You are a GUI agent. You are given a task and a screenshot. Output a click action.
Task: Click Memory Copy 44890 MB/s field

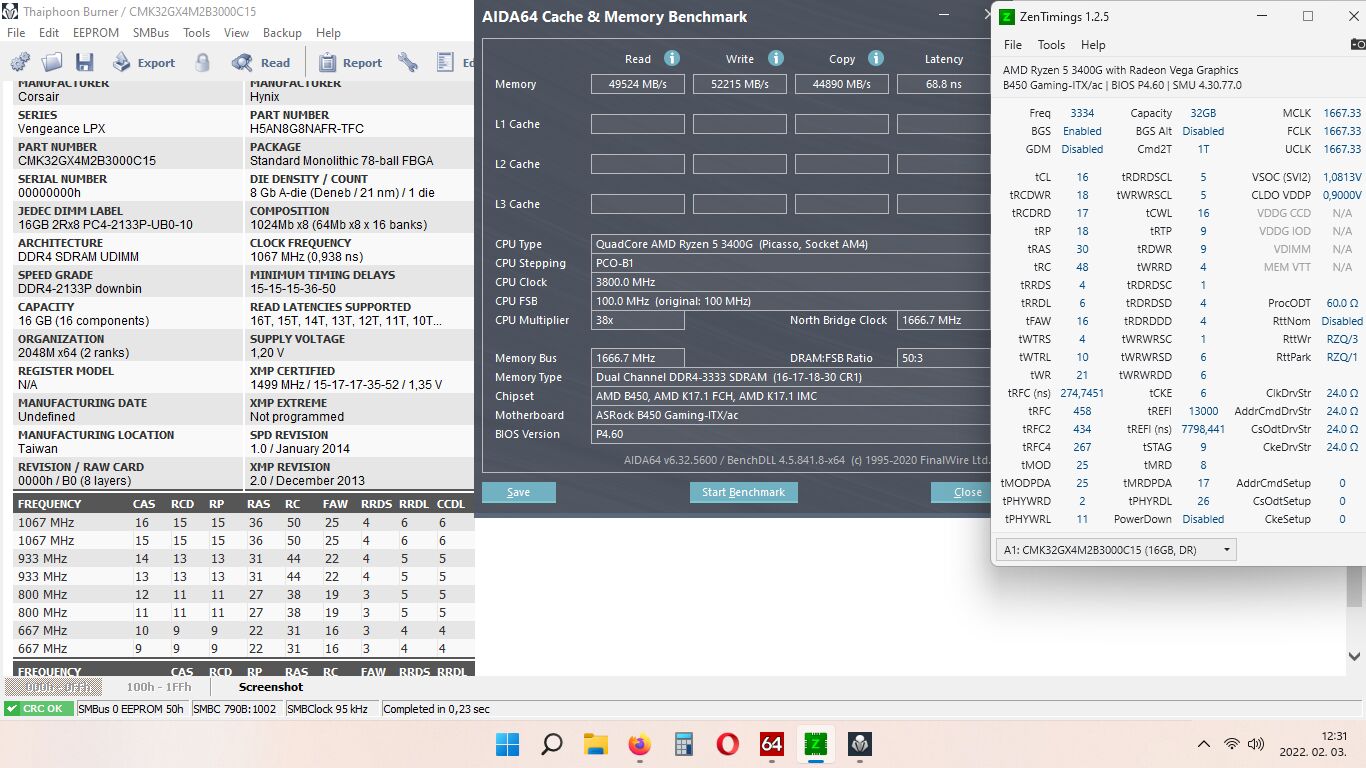pos(841,84)
